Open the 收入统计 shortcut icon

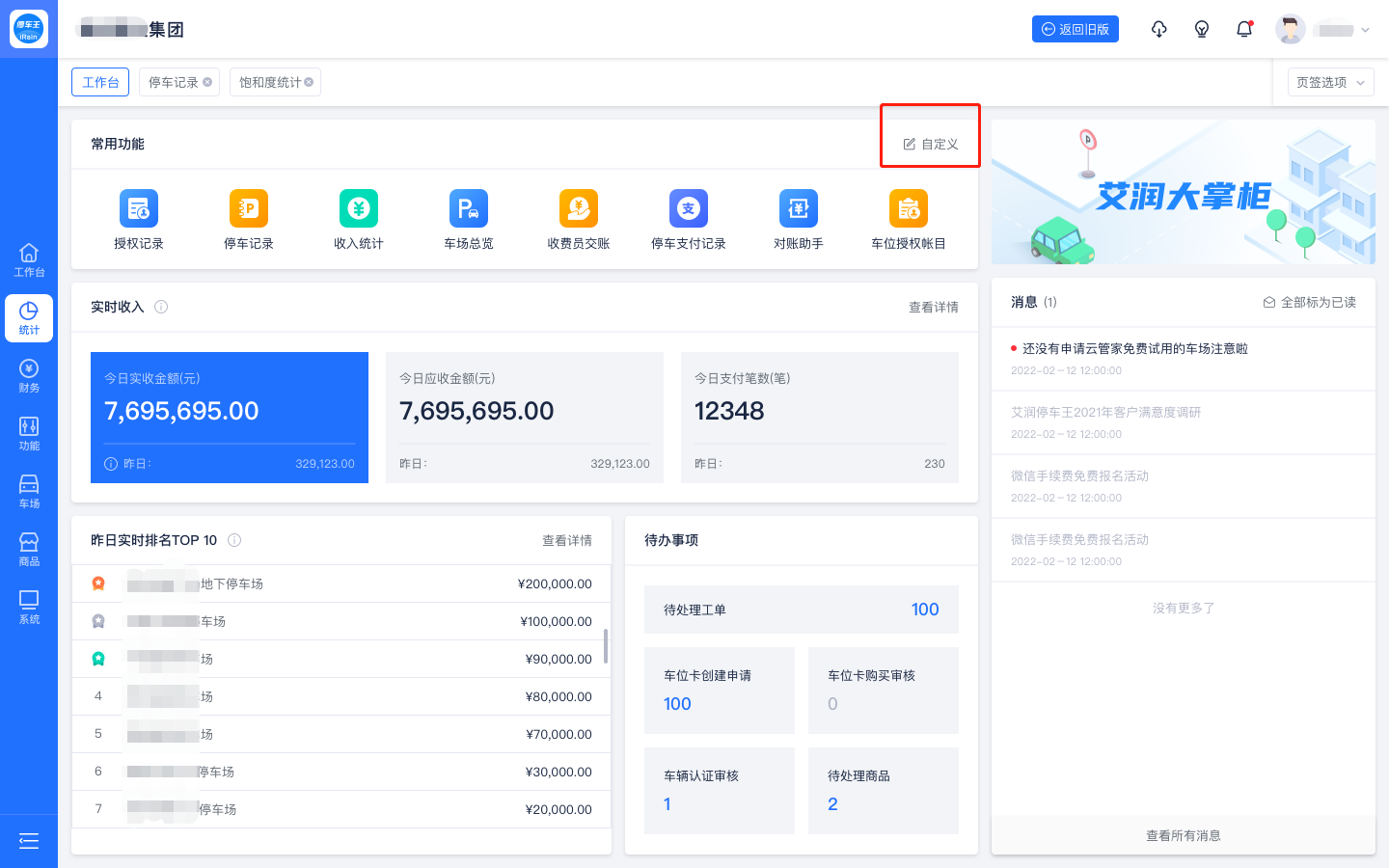coord(359,208)
